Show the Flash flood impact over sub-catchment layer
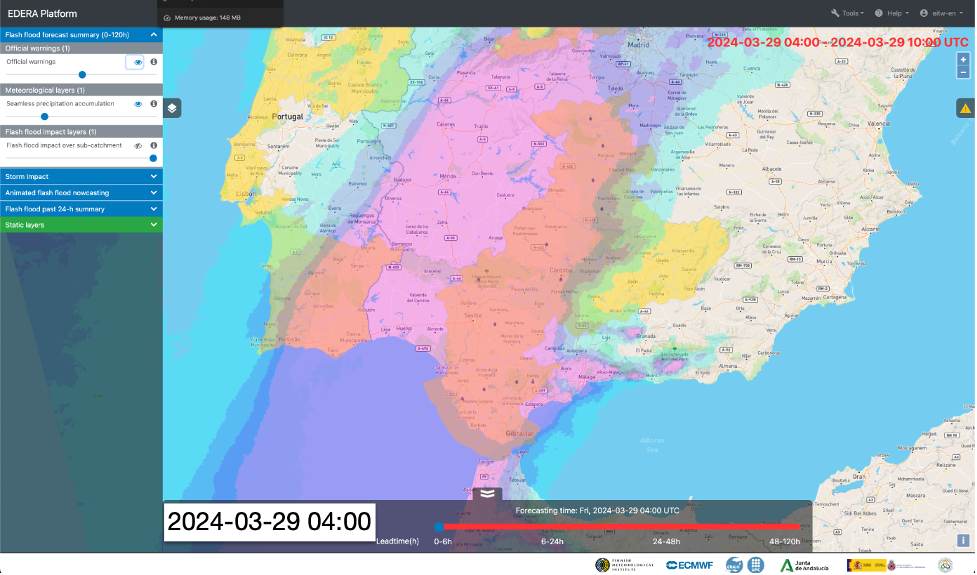Image resolution: width=977 pixels, height=575 pixels. click(x=138, y=146)
